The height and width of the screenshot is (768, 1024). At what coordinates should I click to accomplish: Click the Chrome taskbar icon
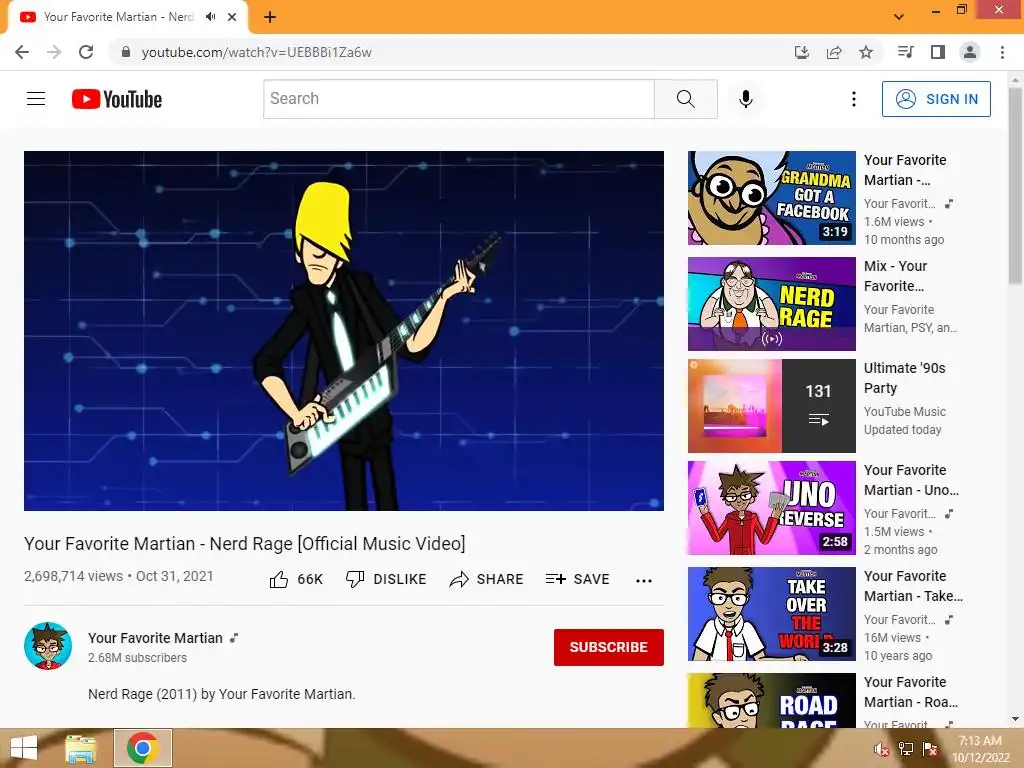pyautogui.click(x=143, y=748)
